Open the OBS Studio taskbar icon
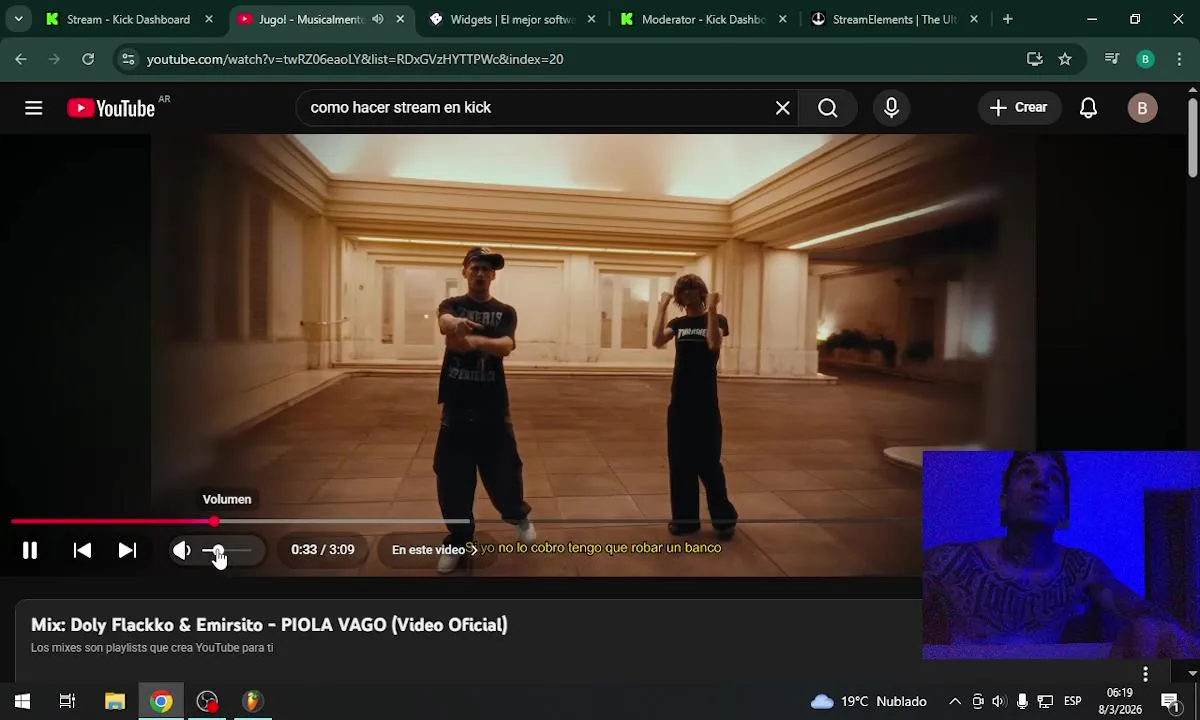The height and width of the screenshot is (720, 1200). (x=207, y=701)
